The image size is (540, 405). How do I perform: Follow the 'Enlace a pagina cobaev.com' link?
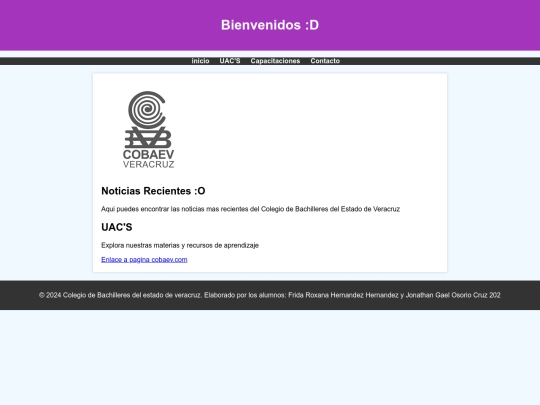[144, 259]
